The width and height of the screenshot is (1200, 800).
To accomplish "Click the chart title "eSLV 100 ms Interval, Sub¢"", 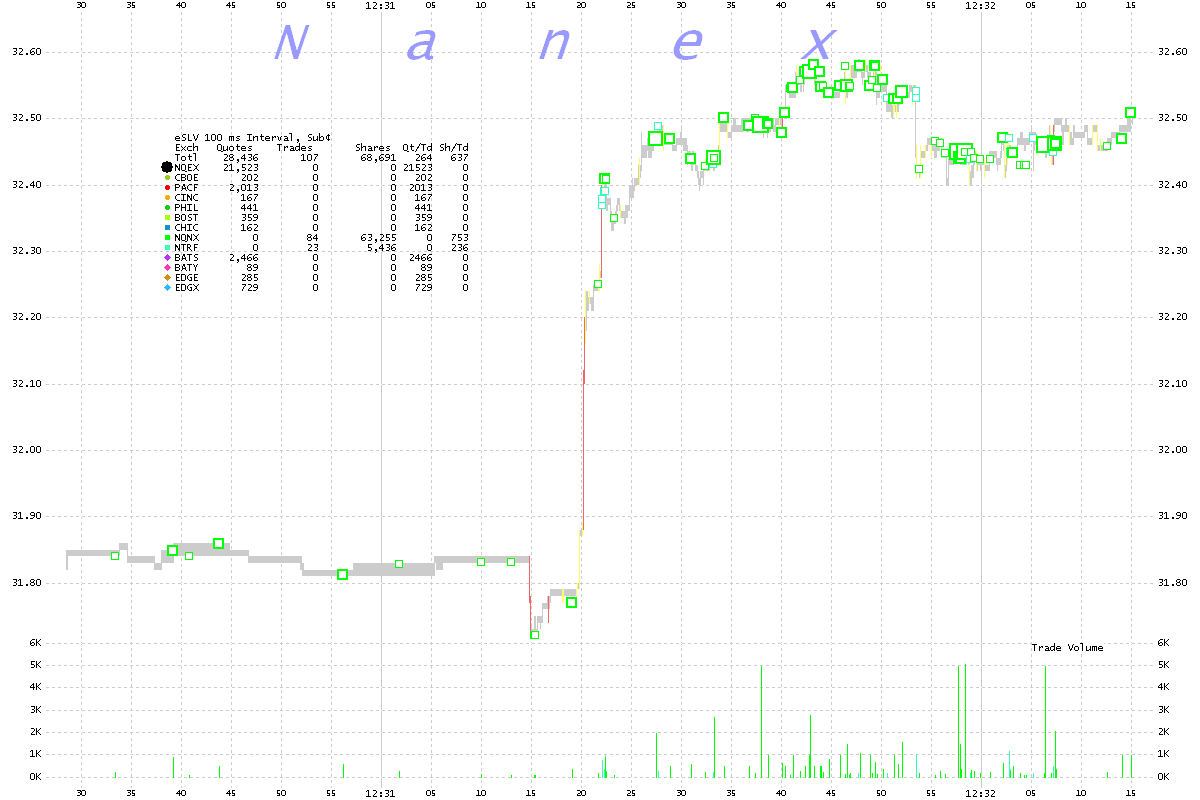I will 253,138.
